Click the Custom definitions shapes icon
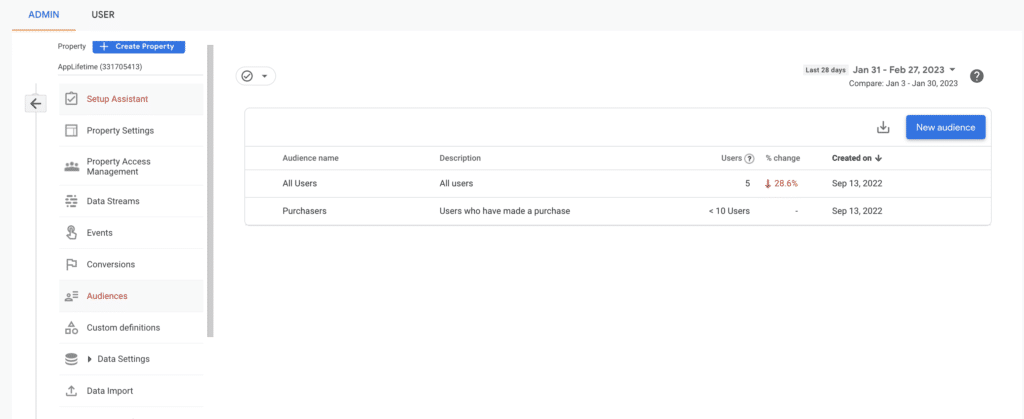The height and width of the screenshot is (419, 1024). 71,328
